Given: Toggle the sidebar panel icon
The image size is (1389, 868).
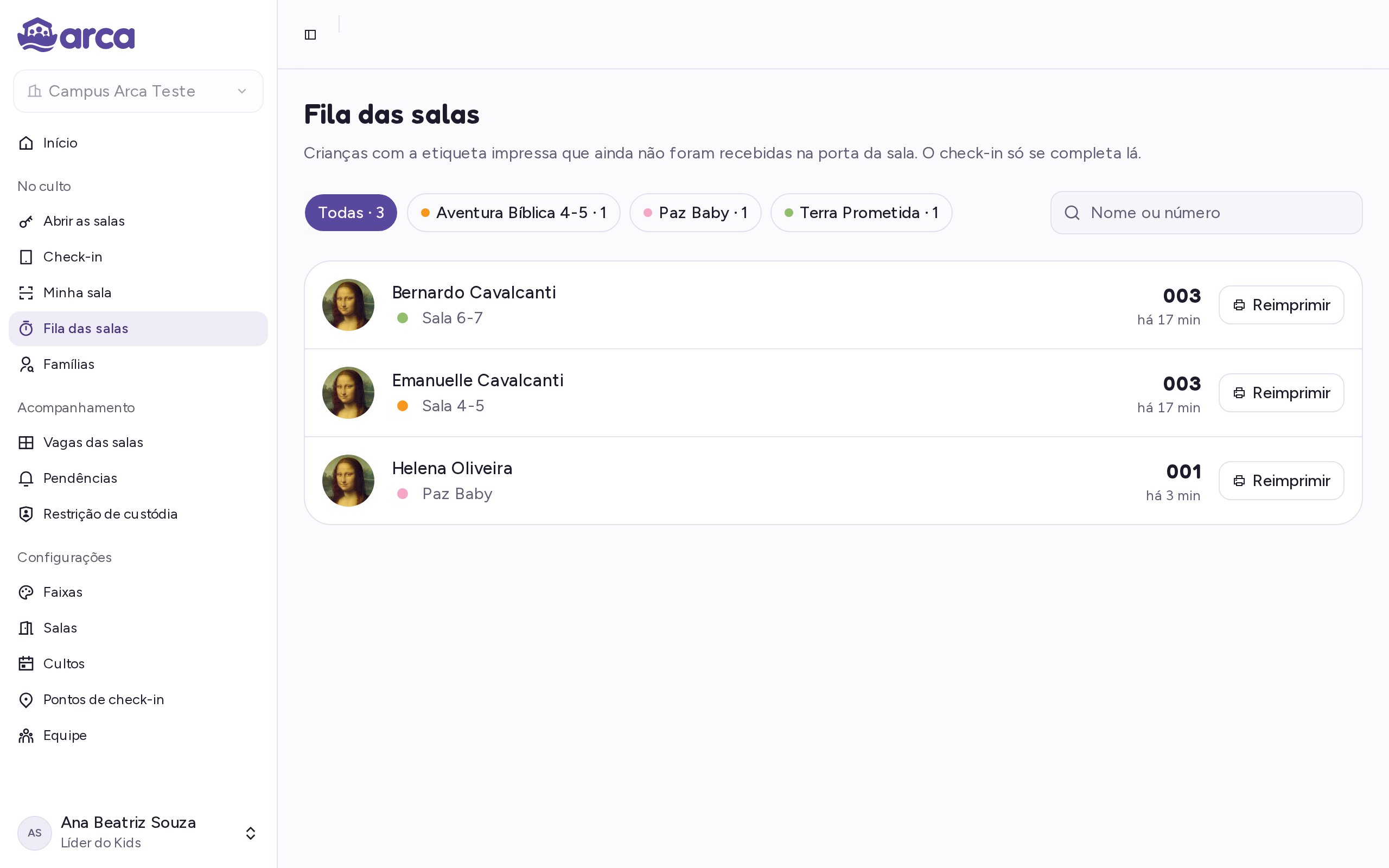Looking at the screenshot, I should pos(310,35).
